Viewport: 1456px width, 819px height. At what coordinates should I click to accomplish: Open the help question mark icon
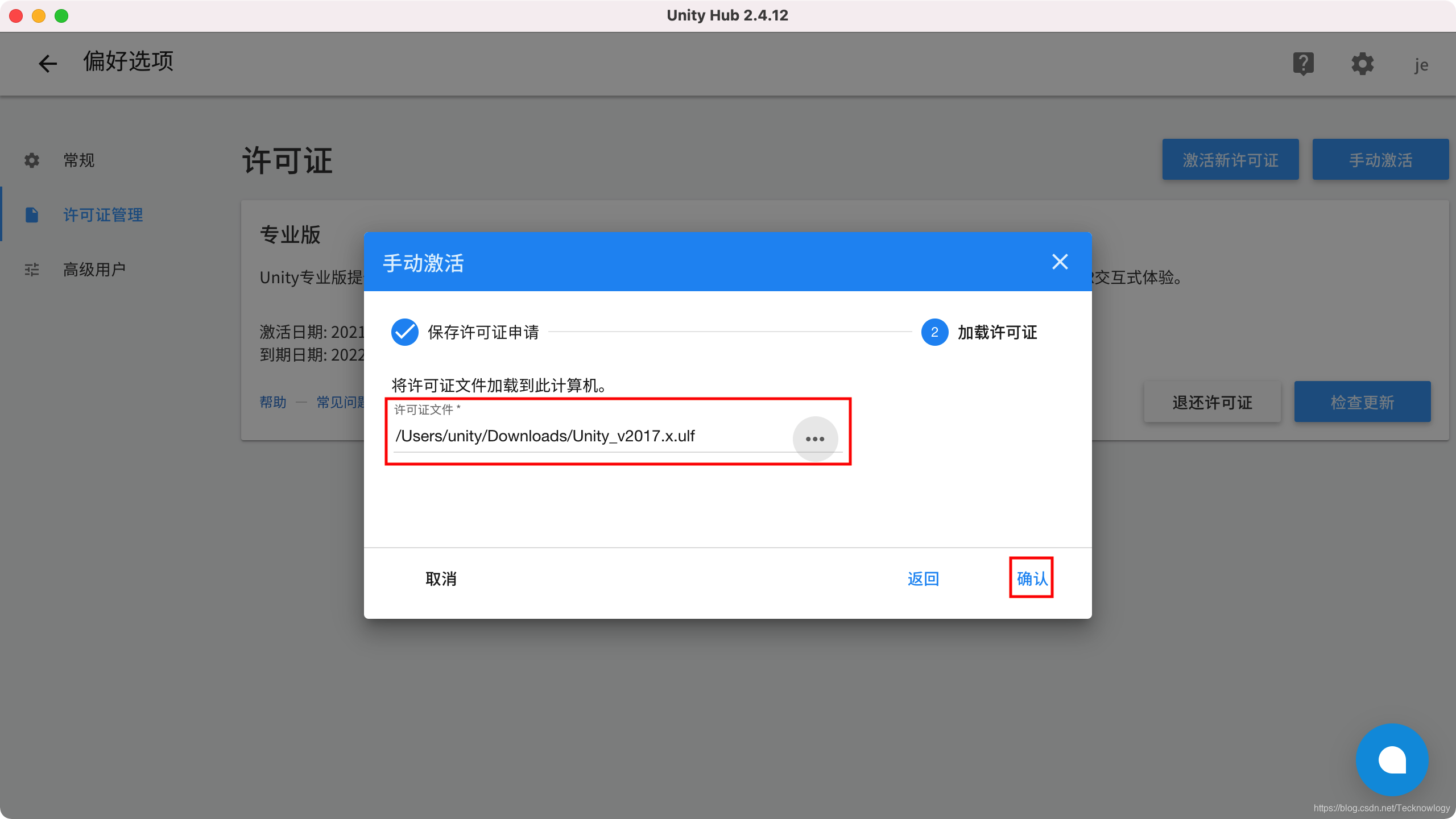click(x=1303, y=63)
